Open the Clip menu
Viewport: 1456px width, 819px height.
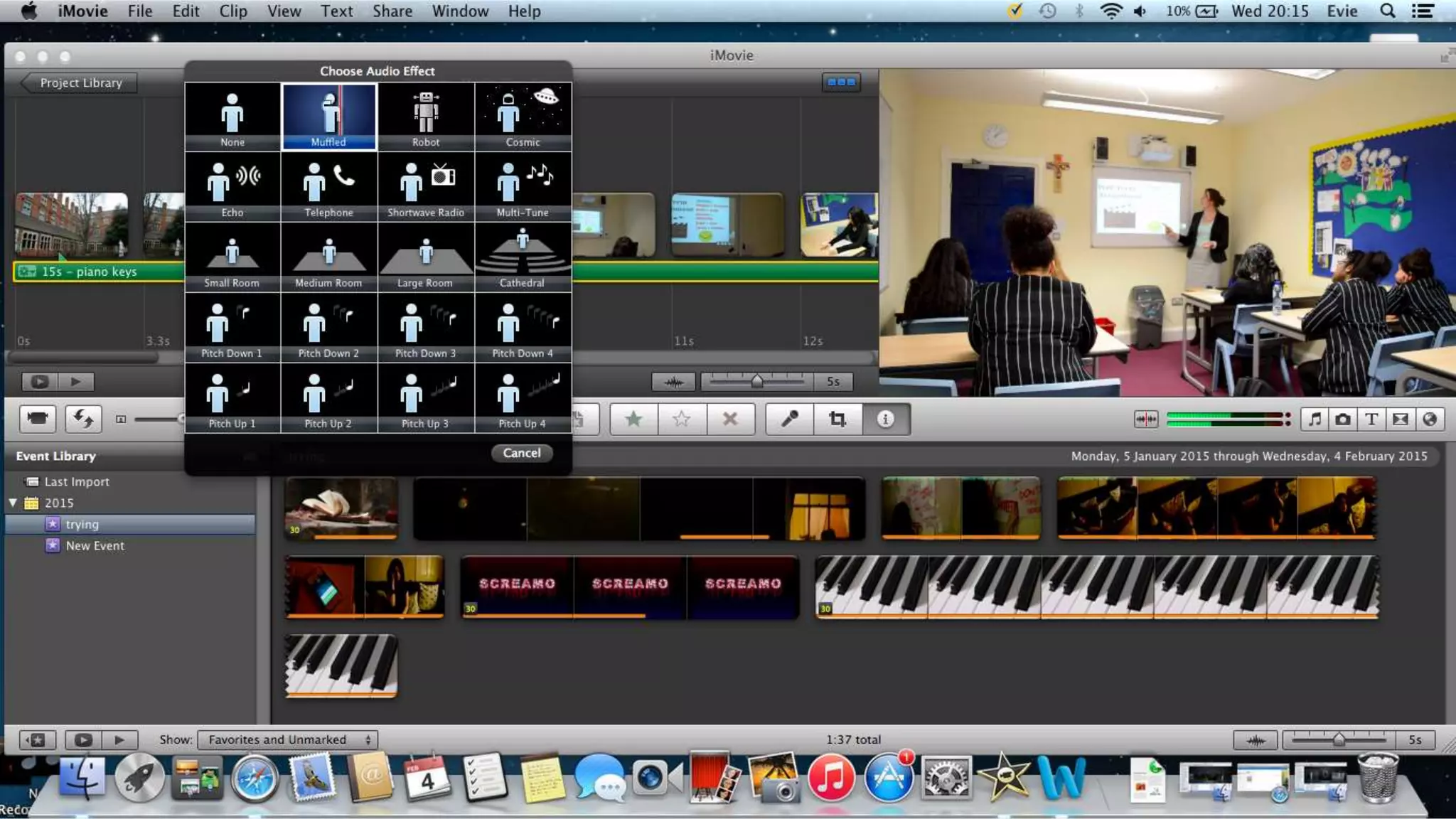coord(233,11)
